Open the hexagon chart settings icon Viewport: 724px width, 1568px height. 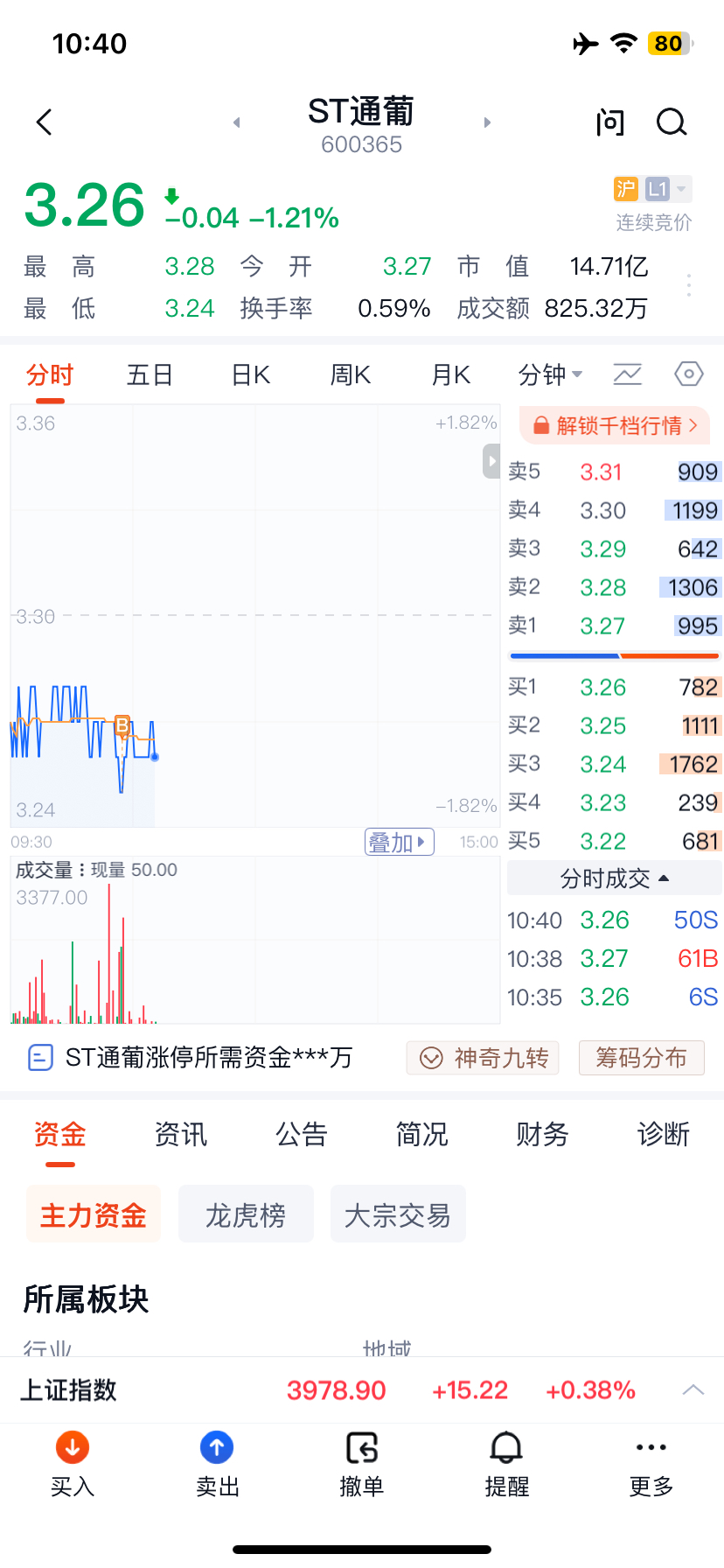tap(689, 374)
